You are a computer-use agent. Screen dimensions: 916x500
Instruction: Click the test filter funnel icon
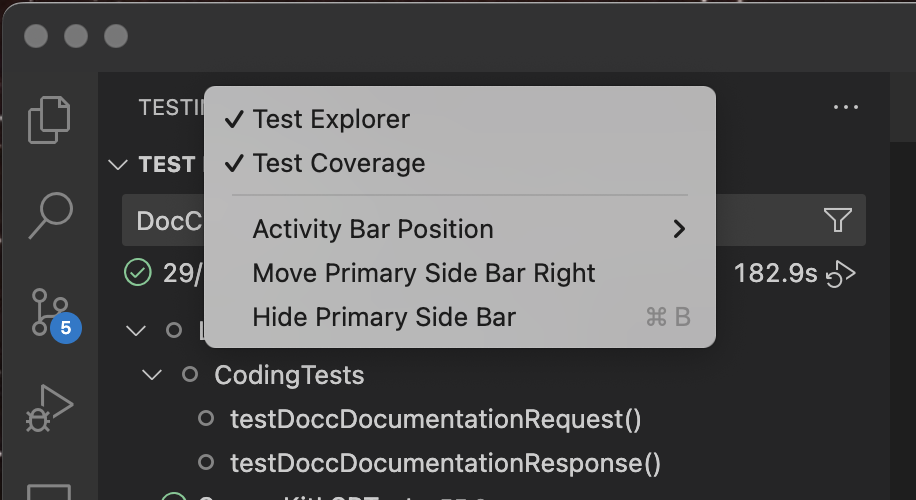836,221
